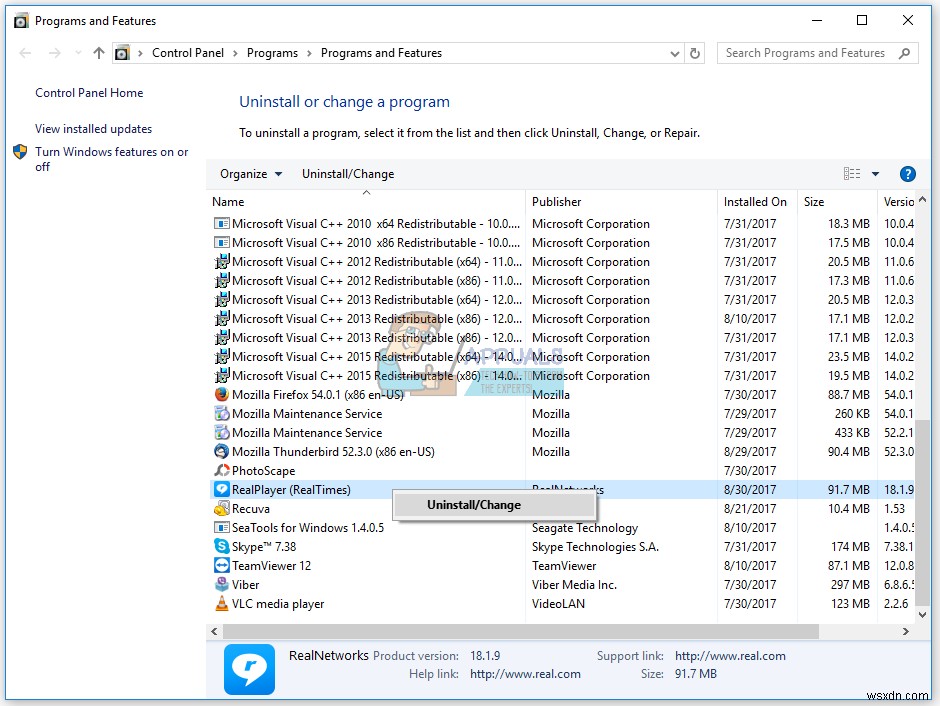The height and width of the screenshot is (706, 940).
Task: Click the VLC media player cone icon
Action: click(x=222, y=604)
